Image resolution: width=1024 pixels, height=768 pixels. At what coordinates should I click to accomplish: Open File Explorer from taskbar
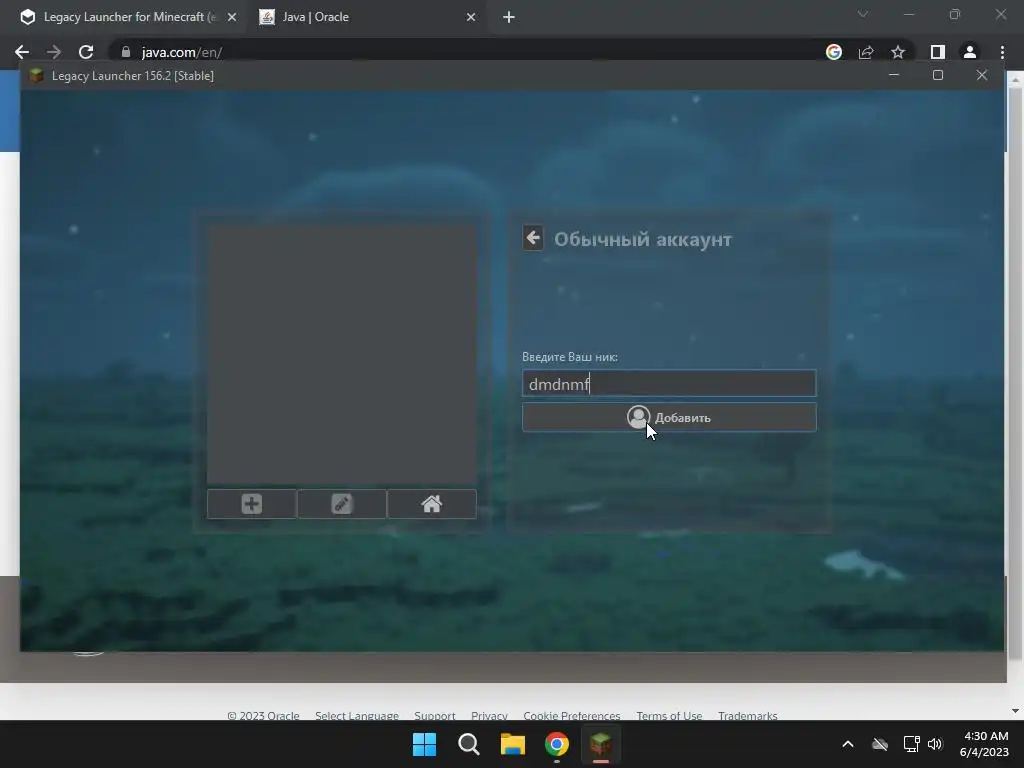513,744
